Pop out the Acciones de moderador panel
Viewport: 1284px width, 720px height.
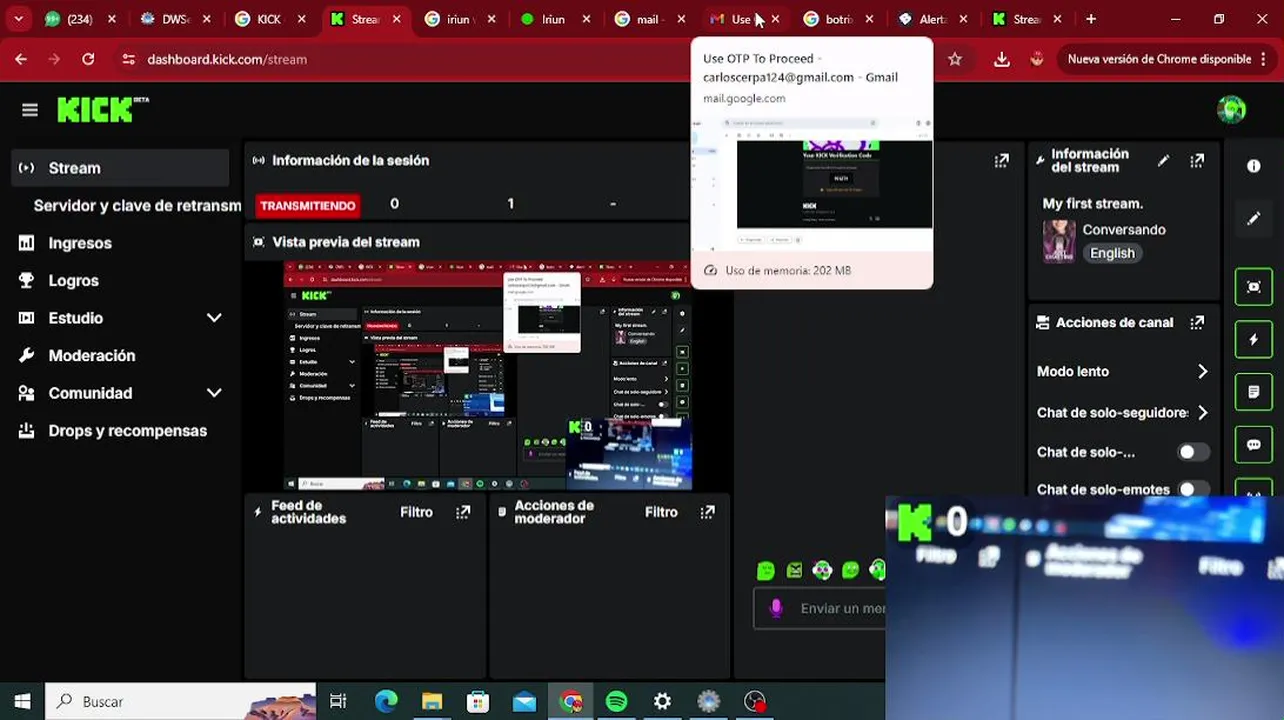pyautogui.click(x=707, y=512)
